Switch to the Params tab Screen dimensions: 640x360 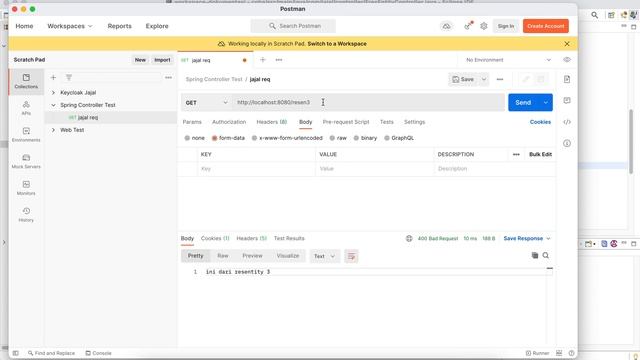[192, 122]
